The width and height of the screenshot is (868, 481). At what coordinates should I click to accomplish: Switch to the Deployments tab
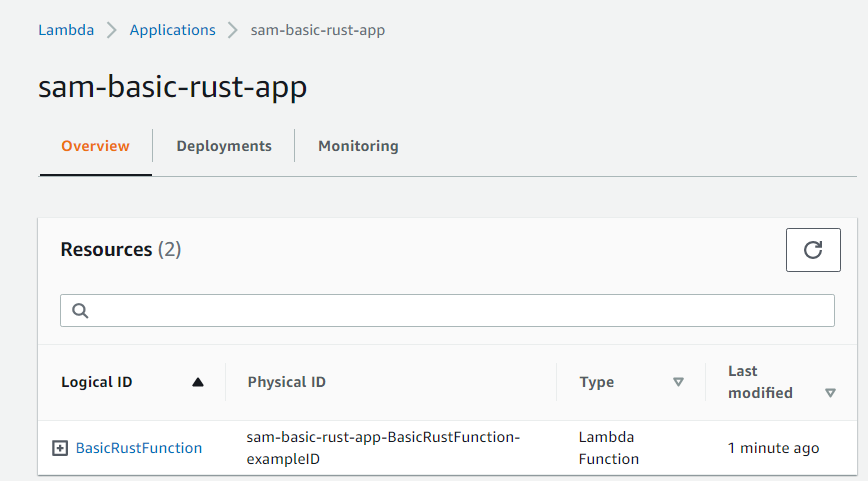coord(224,146)
